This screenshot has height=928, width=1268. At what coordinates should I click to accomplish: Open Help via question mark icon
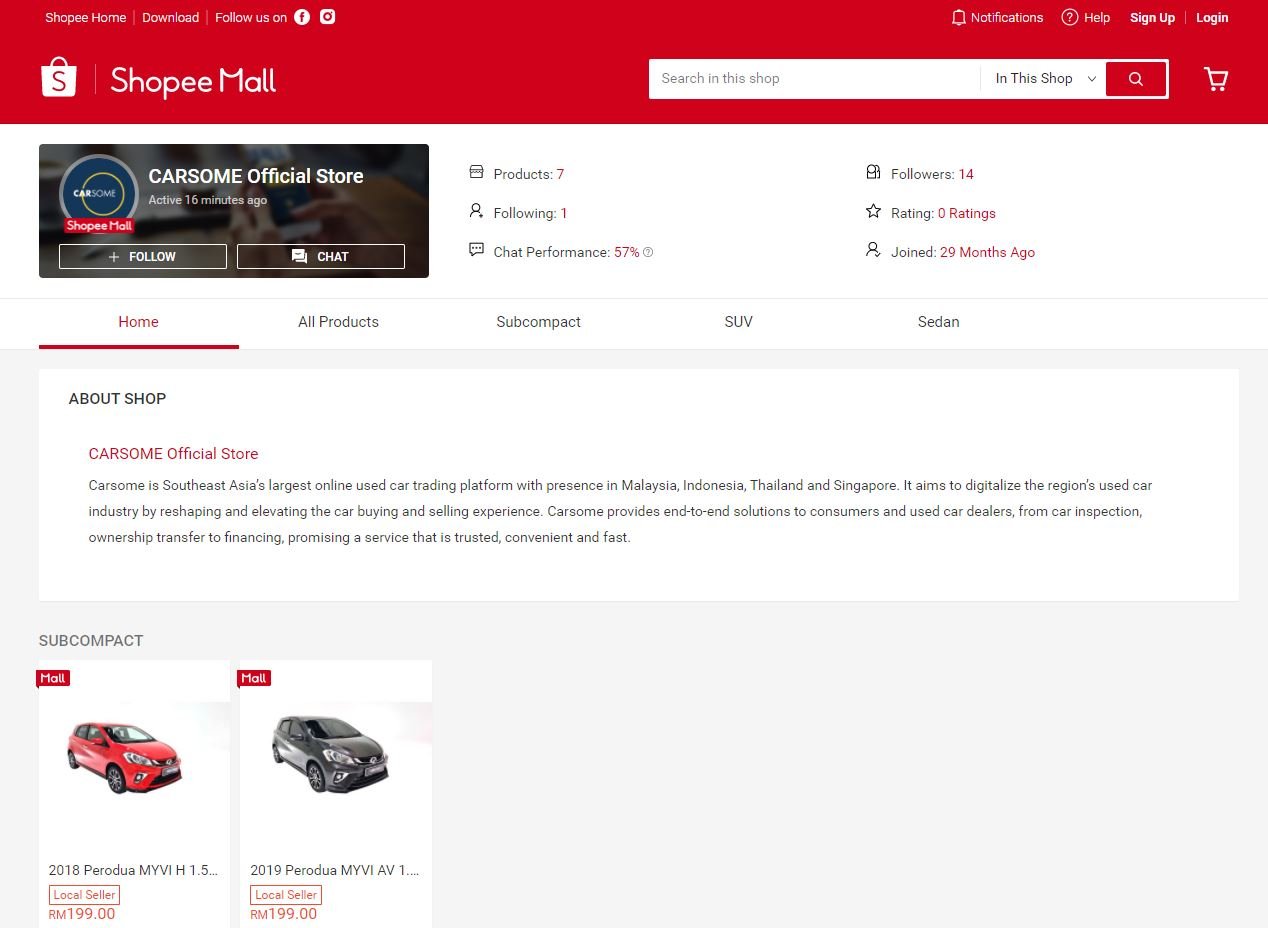[1069, 17]
